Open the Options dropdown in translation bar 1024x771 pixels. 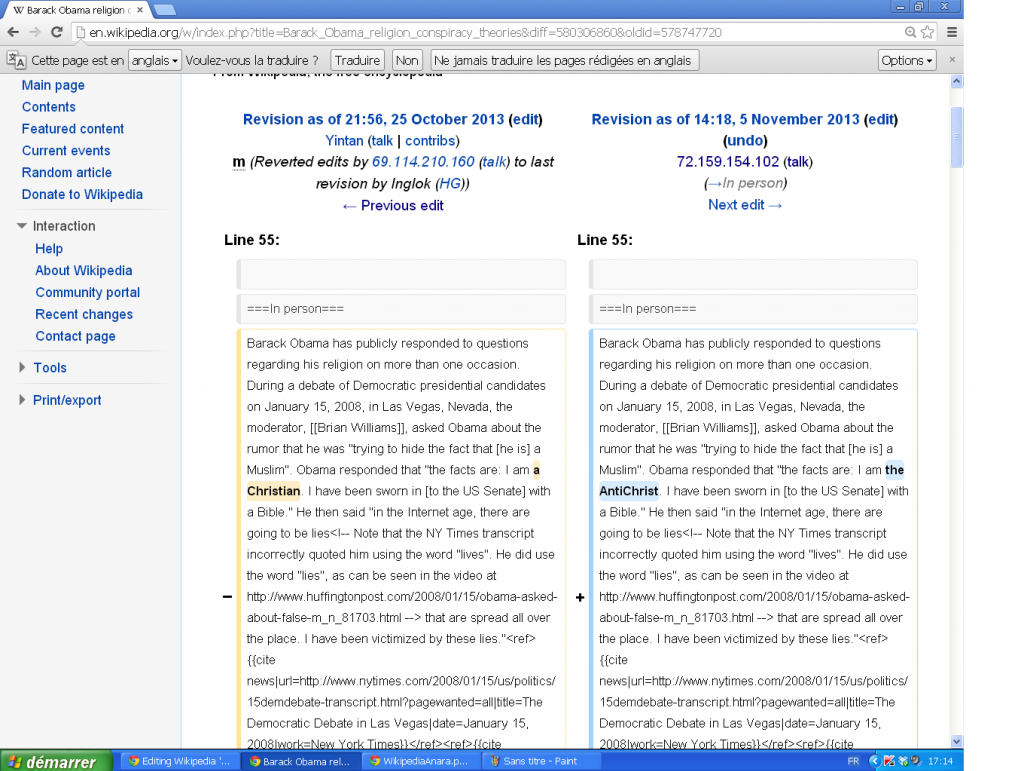(x=907, y=60)
